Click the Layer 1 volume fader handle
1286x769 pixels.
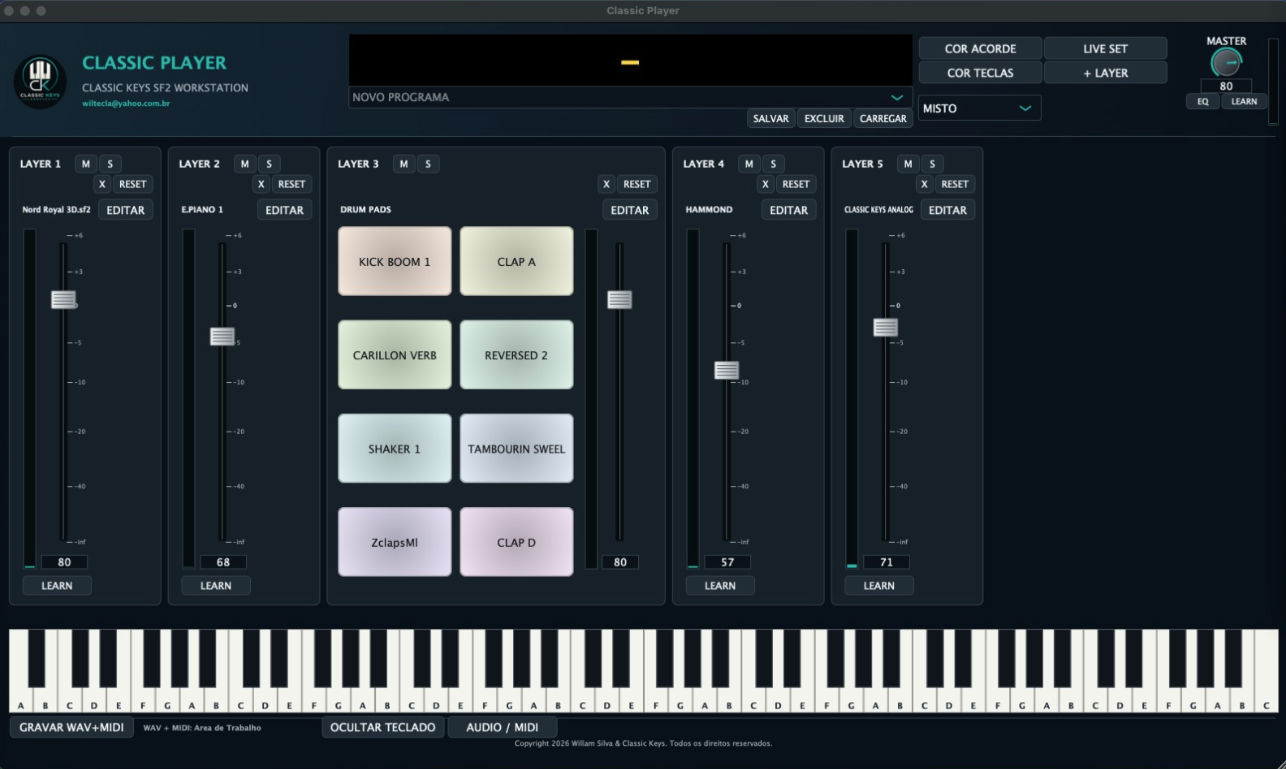64,299
